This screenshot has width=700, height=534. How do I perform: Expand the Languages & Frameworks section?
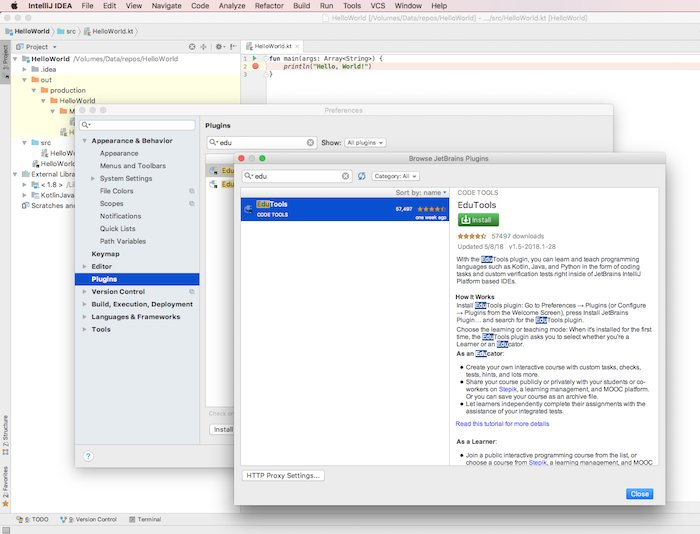click(x=84, y=317)
